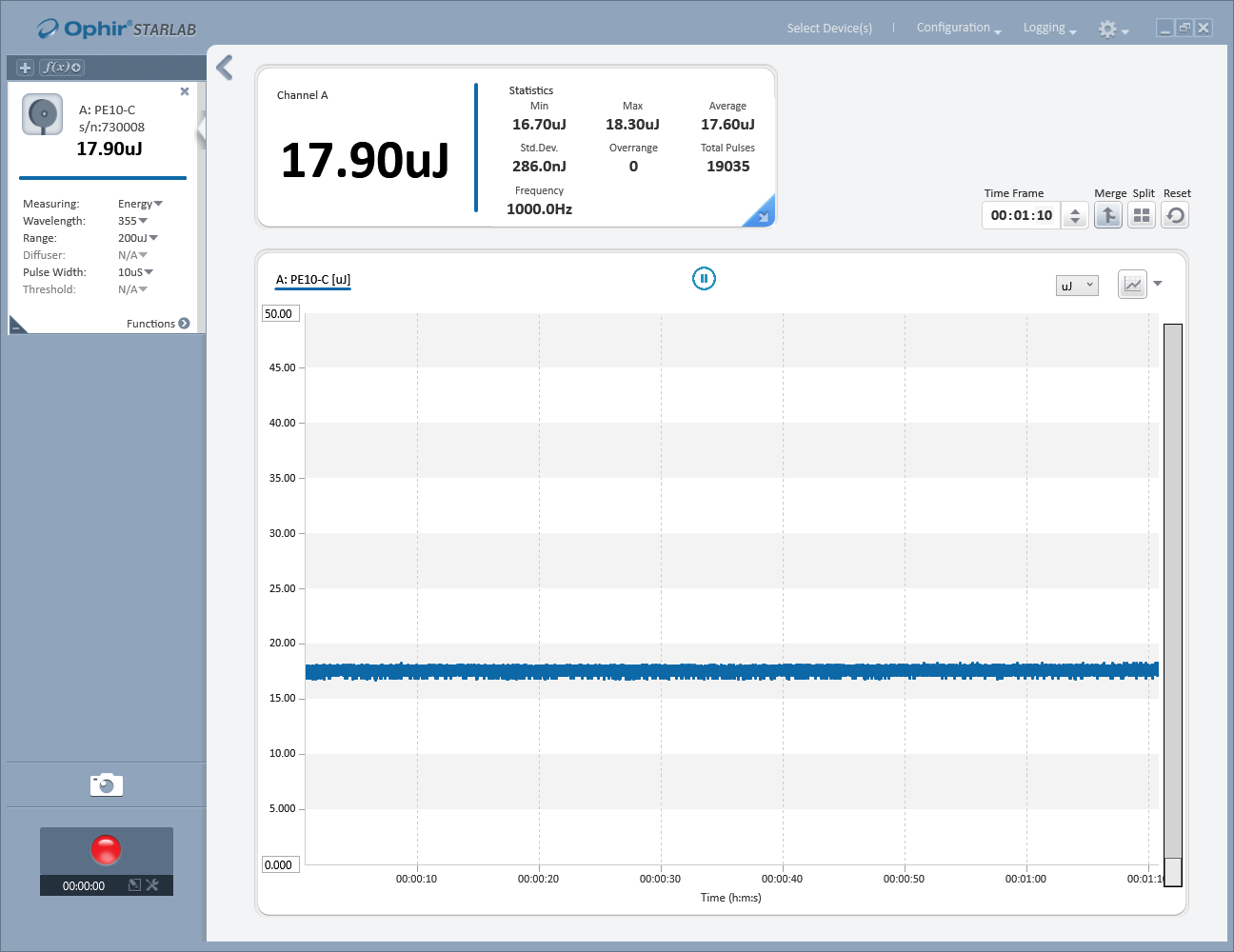Click the Total Pulses value 19035
This screenshot has height=952, width=1234.
[x=728, y=167]
